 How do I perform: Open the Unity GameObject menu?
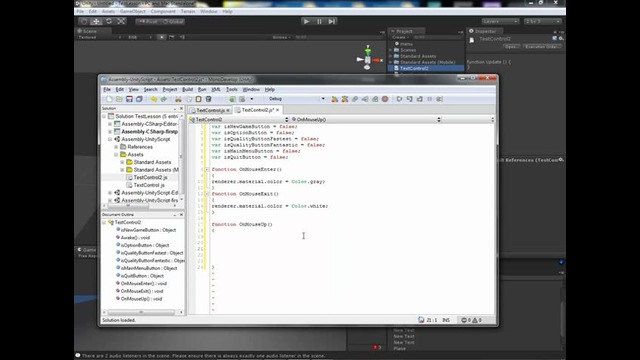(x=133, y=11)
